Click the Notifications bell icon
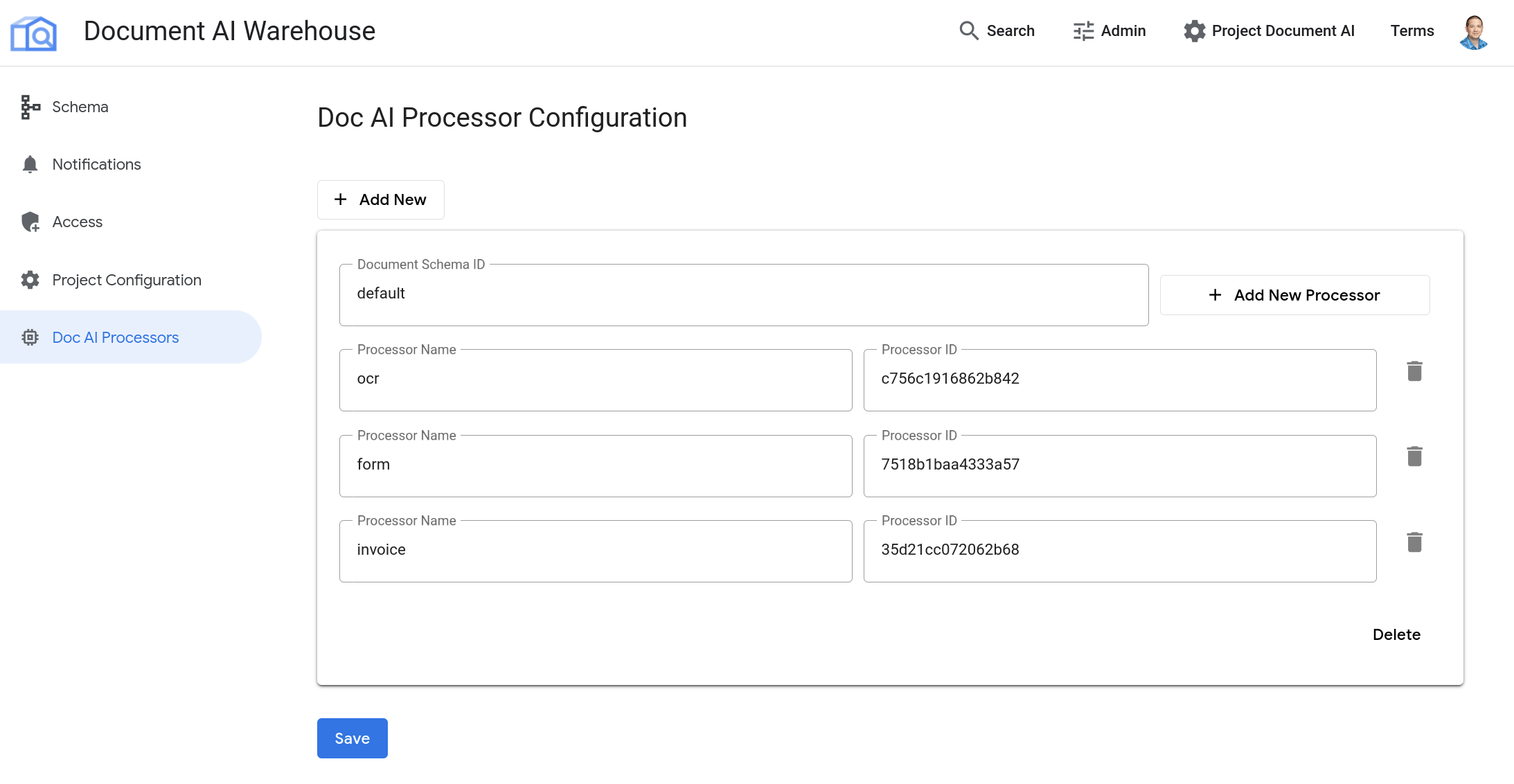 point(29,164)
